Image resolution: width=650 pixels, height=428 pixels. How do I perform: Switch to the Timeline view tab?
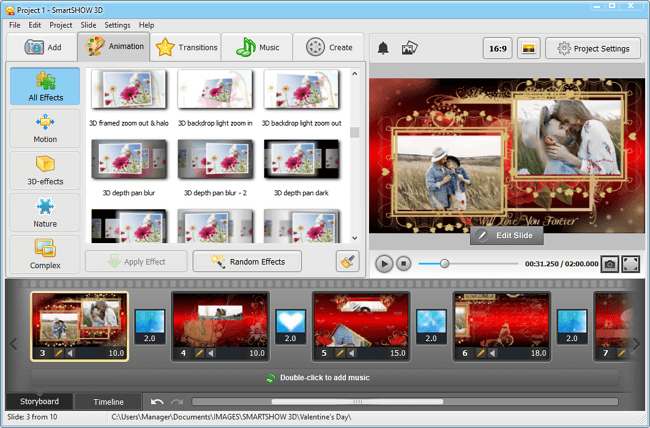108,402
